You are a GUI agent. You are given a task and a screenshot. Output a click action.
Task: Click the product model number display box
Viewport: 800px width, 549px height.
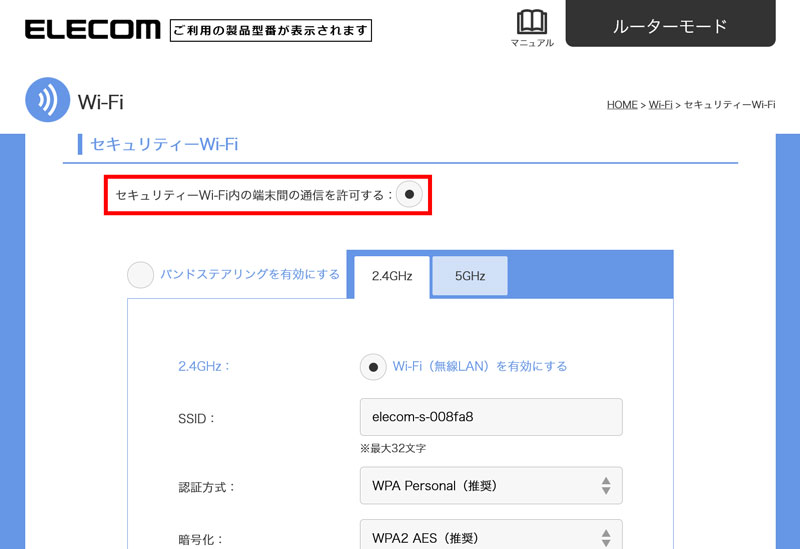pyautogui.click(x=270, y=30)
